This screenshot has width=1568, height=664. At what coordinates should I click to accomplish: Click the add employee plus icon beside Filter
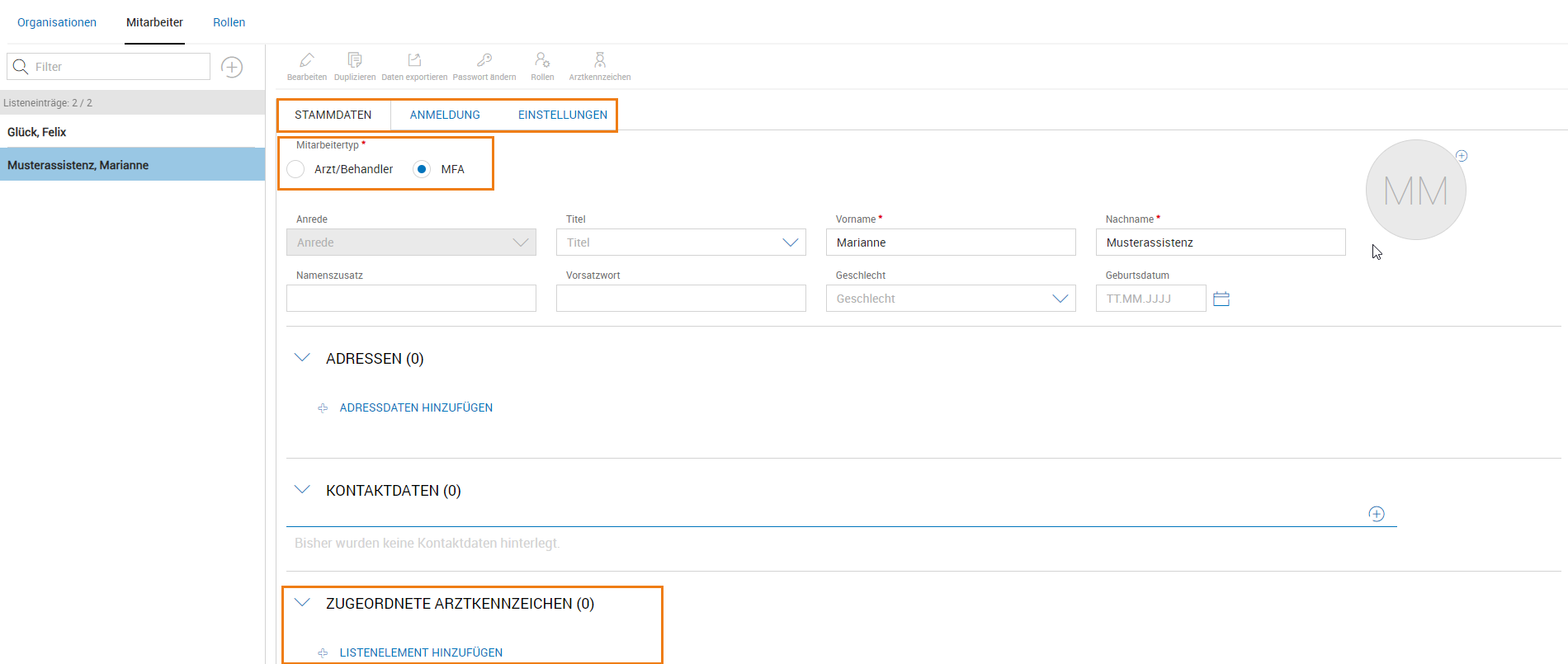click(232, 67)
